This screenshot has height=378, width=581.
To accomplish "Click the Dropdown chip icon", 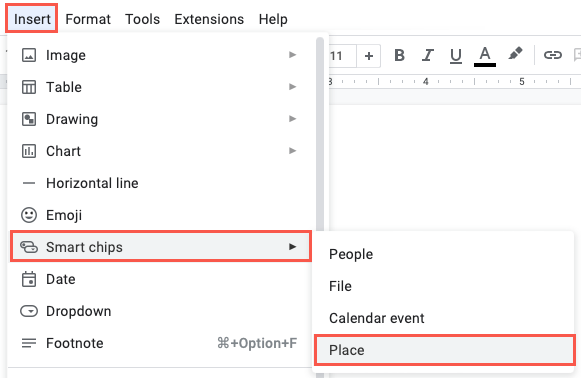I will click(29, 311).
